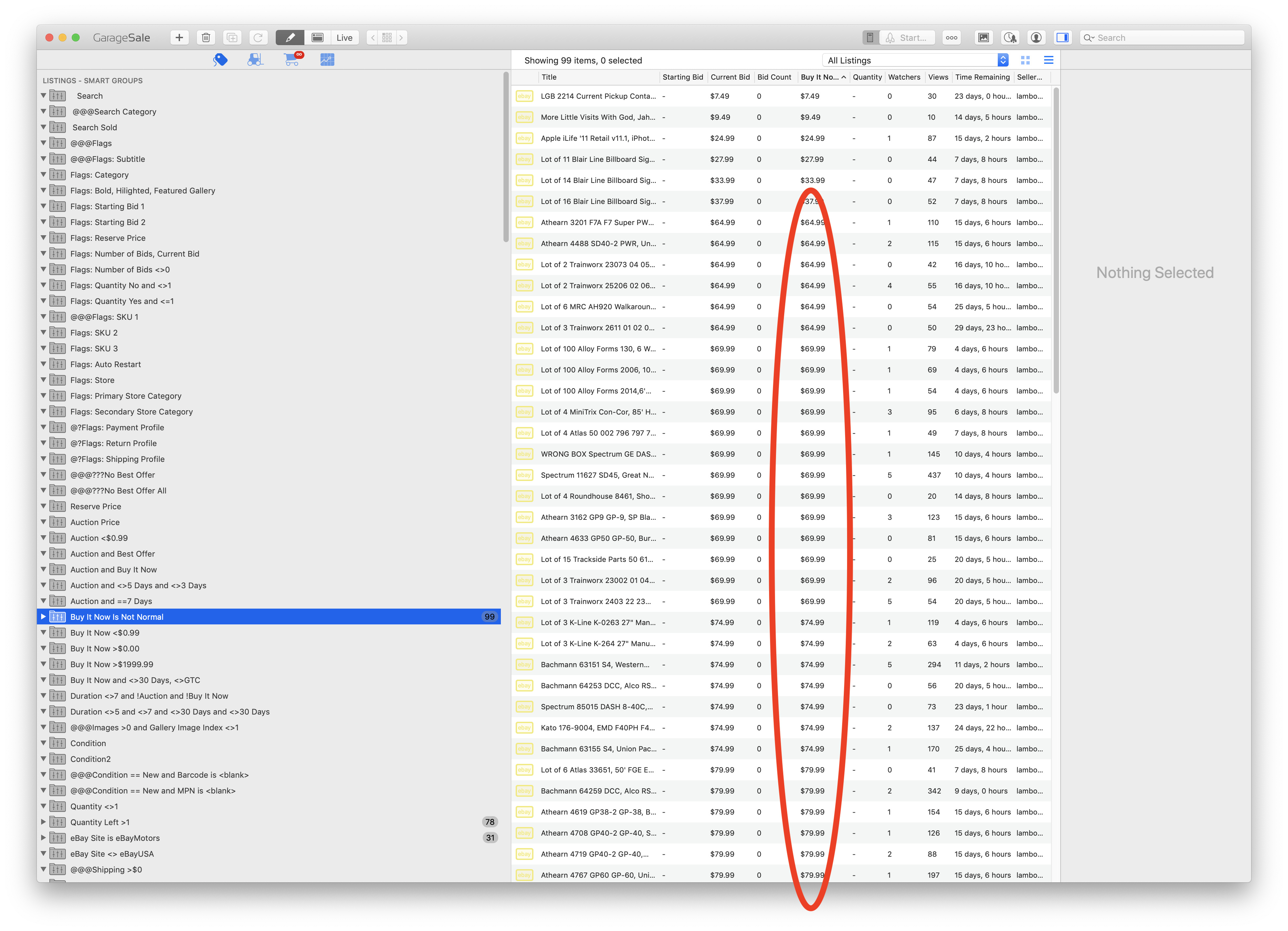Open the three-dots more actions button
Image resolution: width=1288 pixels, height=931 pixels.
[952, 38]
